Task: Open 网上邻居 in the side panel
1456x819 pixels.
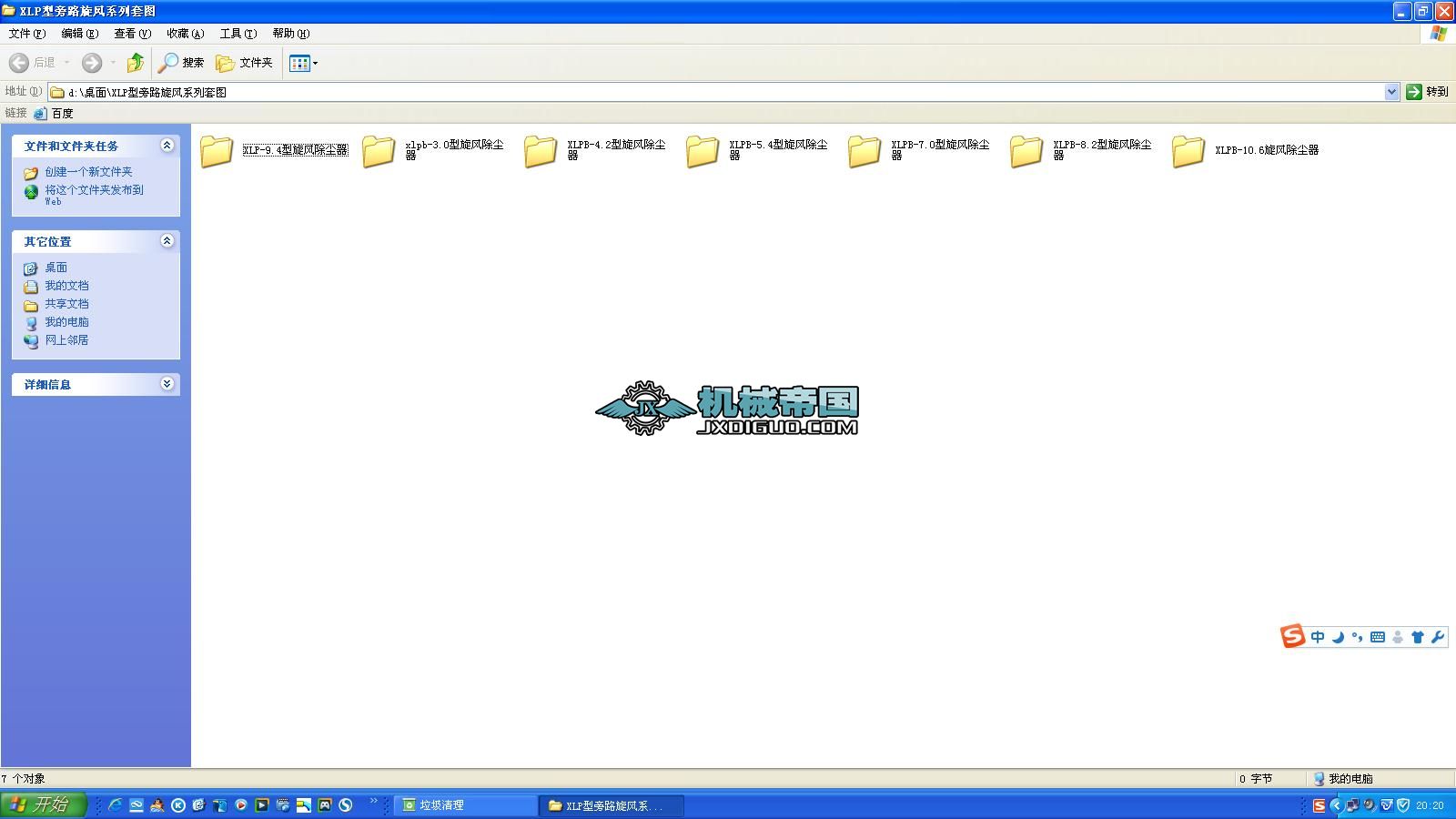Action: click(66, 340)
